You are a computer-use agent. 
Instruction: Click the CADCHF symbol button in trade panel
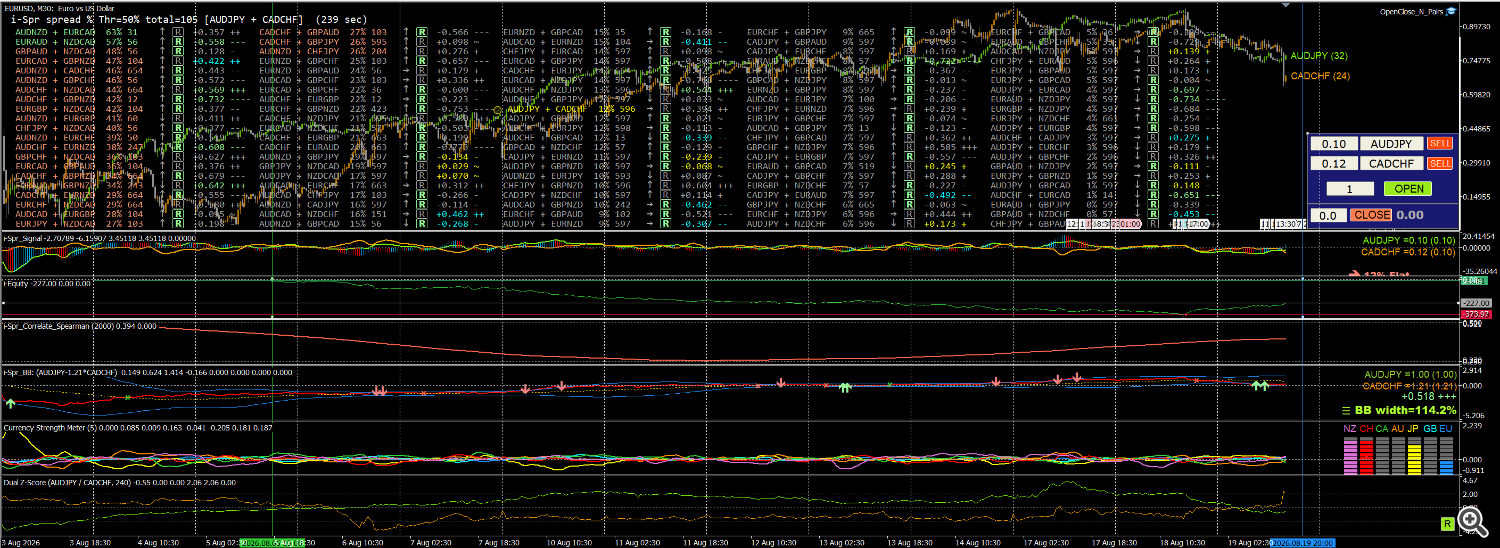click(x=1390, y=163)
